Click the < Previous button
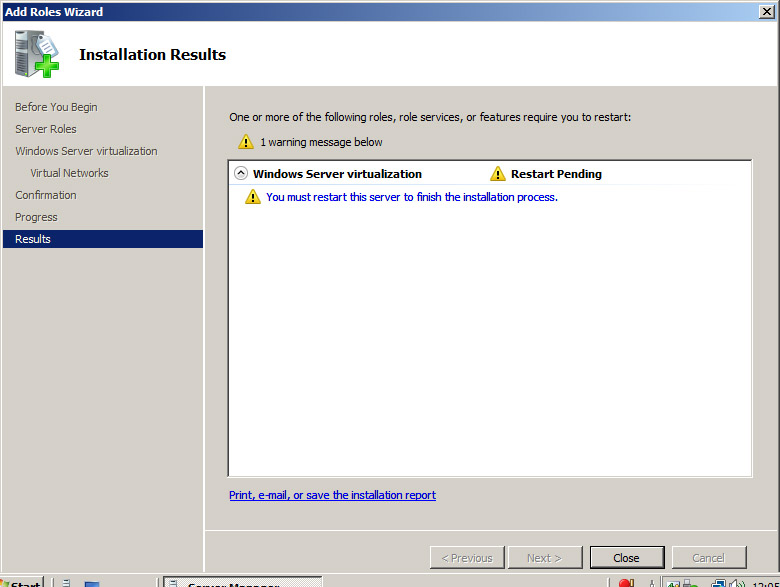This screenshot has width=780, height=587. pos(467,558)
